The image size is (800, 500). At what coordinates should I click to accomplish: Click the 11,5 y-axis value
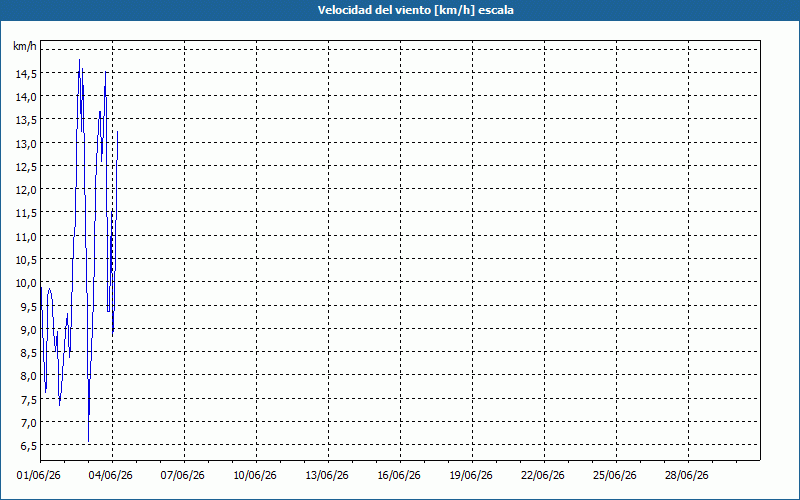(x=26, y=213)
